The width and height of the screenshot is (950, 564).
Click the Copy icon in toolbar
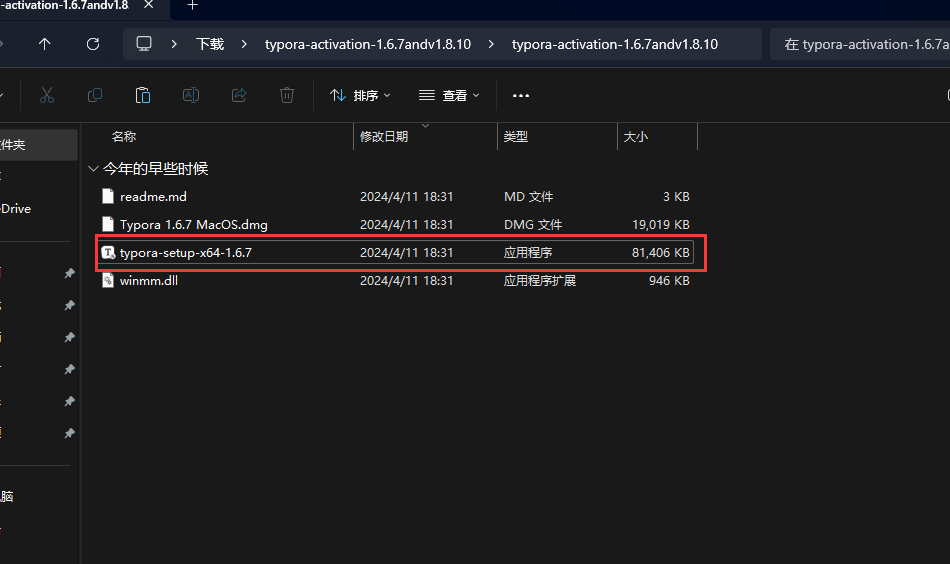(95, 95)
